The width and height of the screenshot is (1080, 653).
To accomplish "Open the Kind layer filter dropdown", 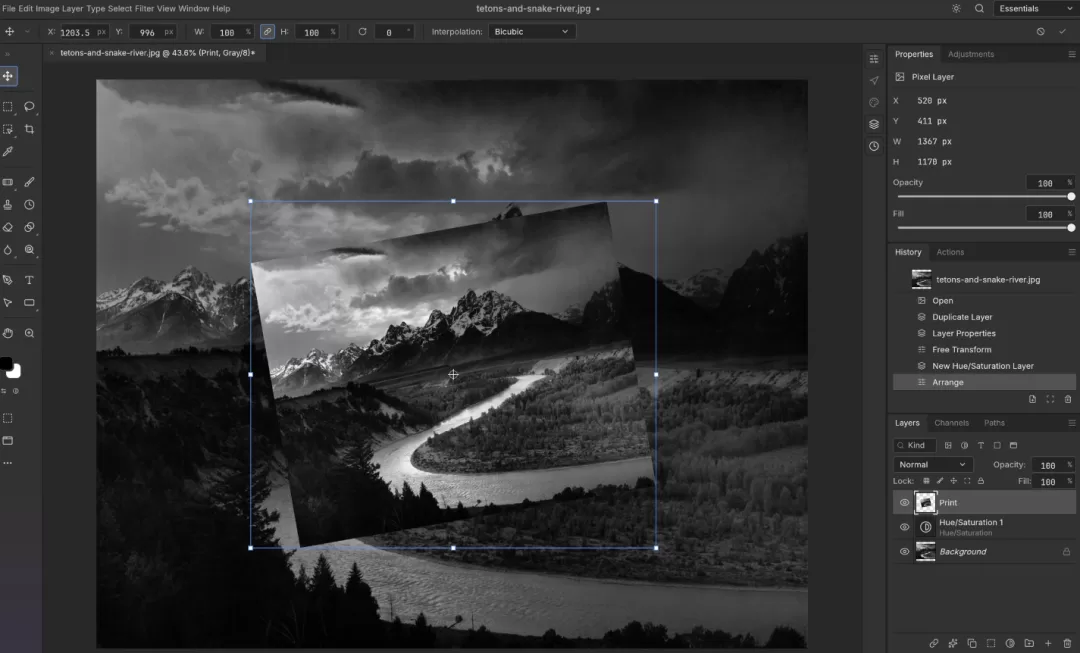I will tap(915, 446).
